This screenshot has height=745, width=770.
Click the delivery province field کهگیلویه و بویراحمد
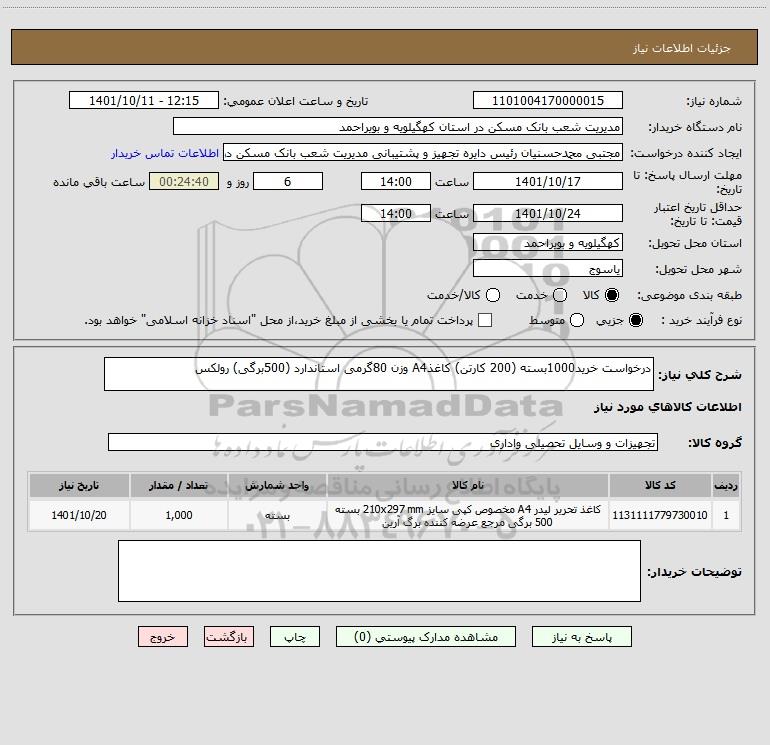(548, 243)
